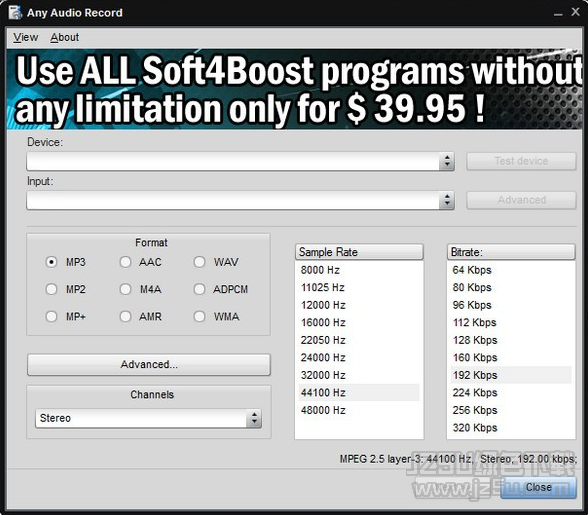
Task: Click the blue Close button
Action: [538, 487]
